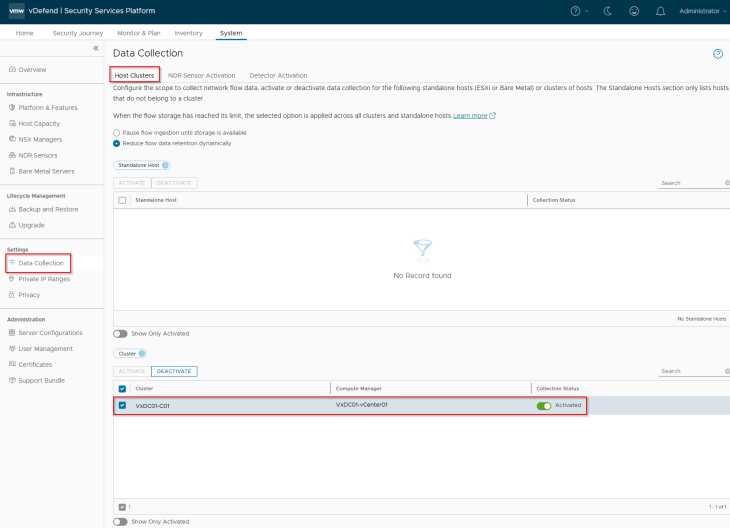
Task: Open the Detector Activation tab
Action: (x=278, y=75)
